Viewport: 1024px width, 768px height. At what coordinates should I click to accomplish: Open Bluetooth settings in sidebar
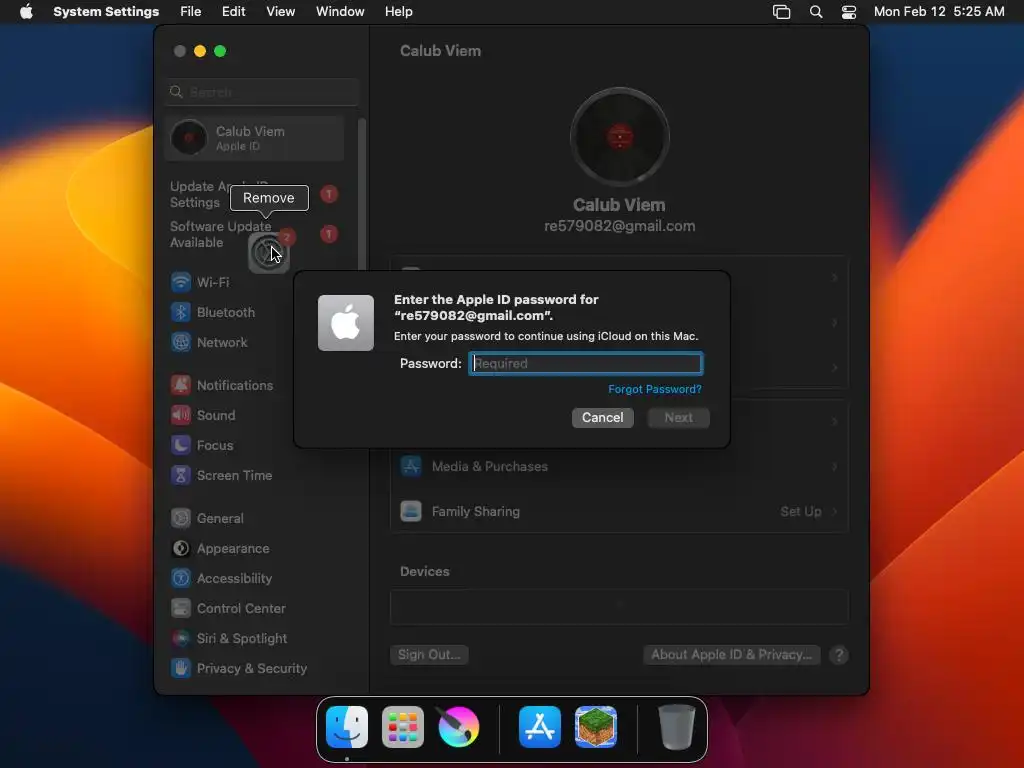(x=213, y=312)
